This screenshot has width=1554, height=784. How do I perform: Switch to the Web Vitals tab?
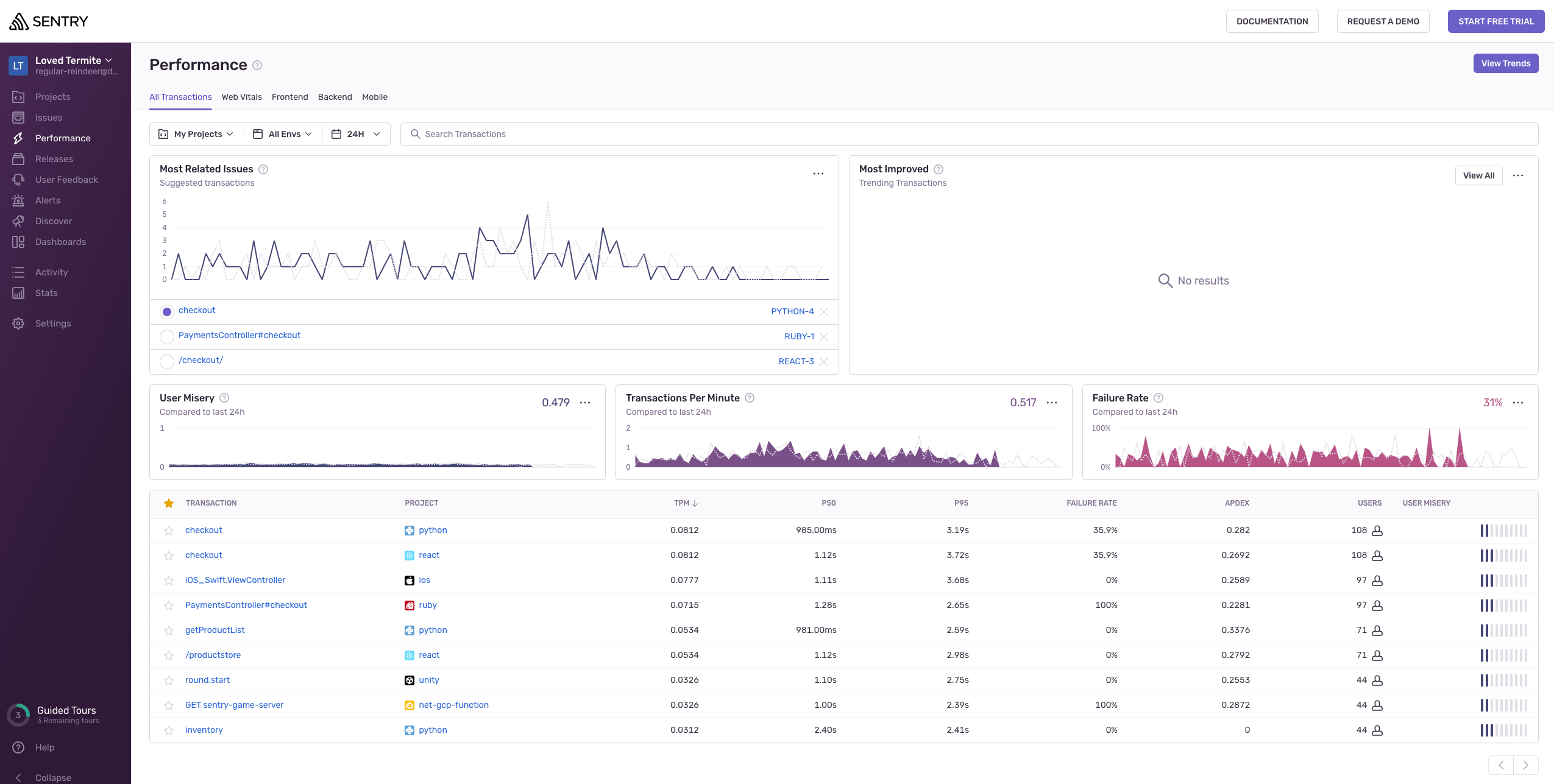pyautogui.click(x=241, y=97)
